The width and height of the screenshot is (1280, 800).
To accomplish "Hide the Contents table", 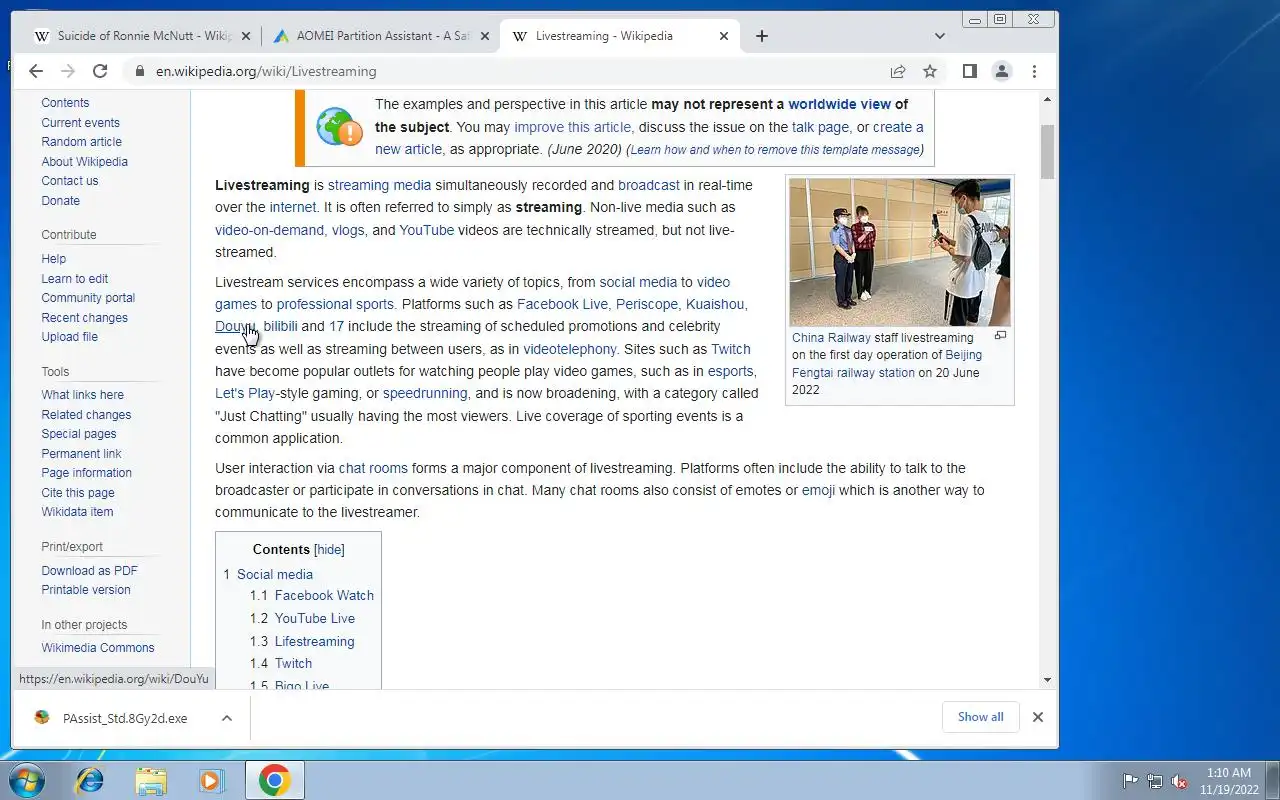I will 329,549.
